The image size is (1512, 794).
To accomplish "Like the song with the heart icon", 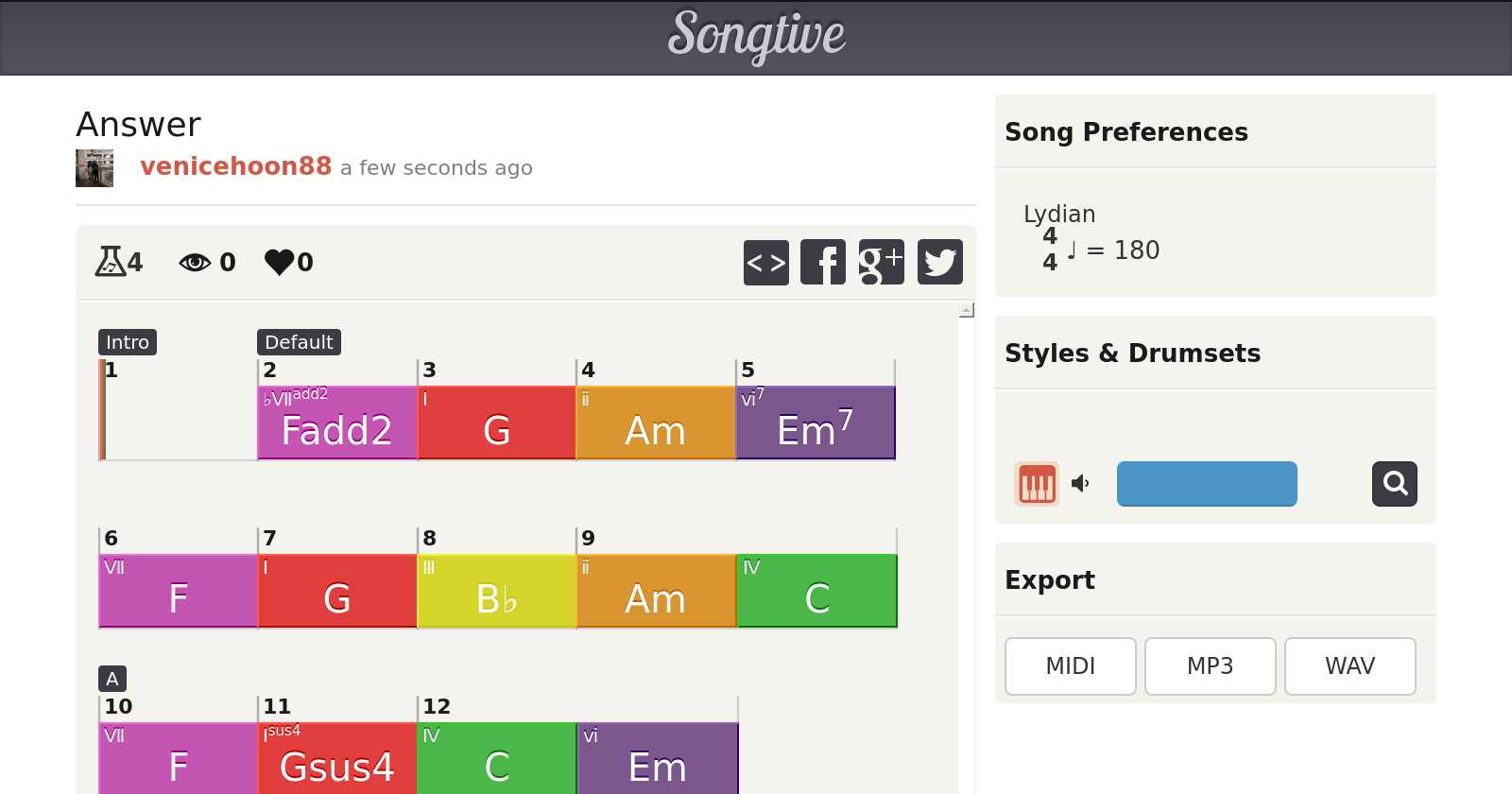I will [279, 262].
